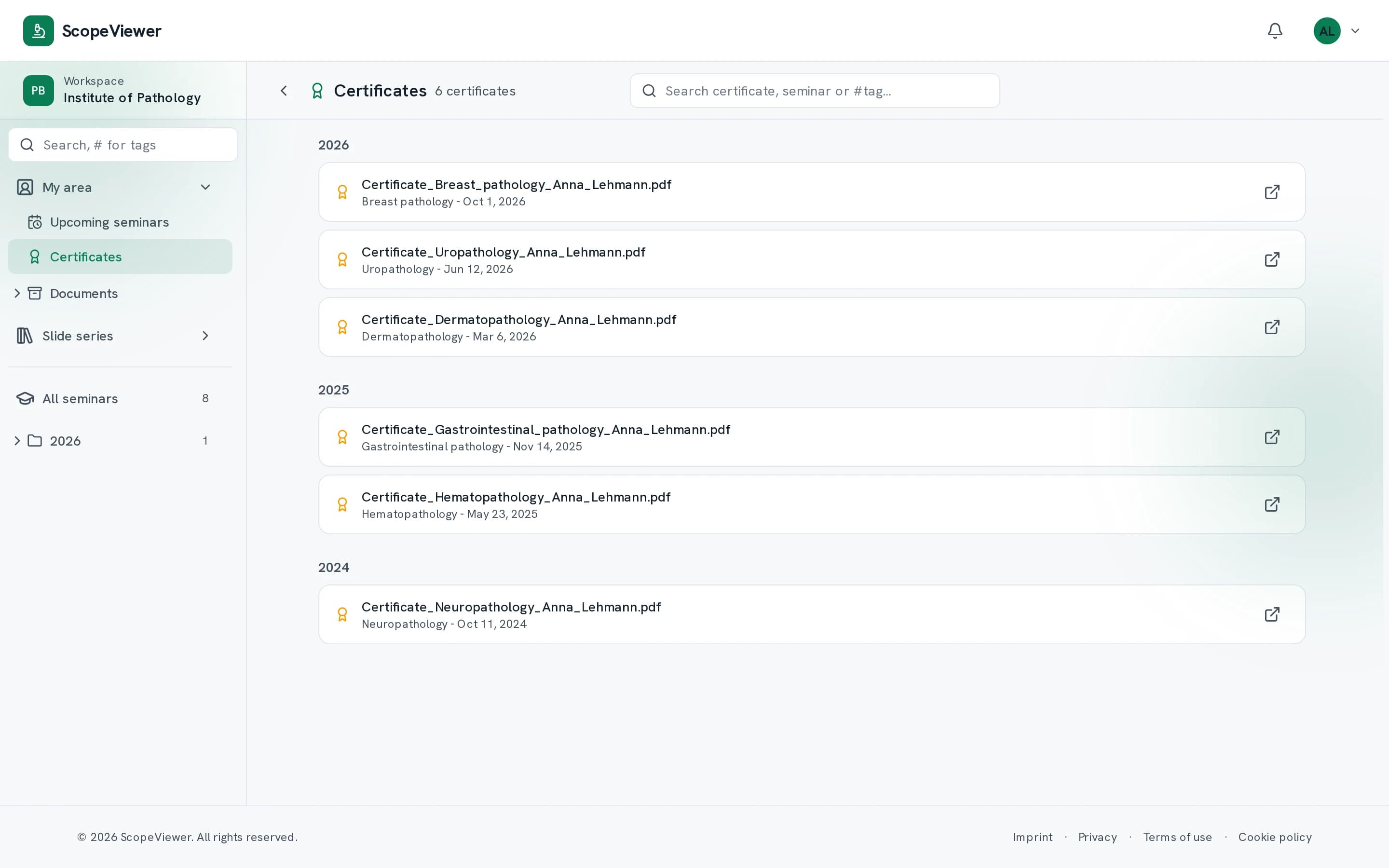This screenshot has width=1389, height=868.
Task: Open the Terms of use link
Action: pyautogui.click(x=1177, y=837)
